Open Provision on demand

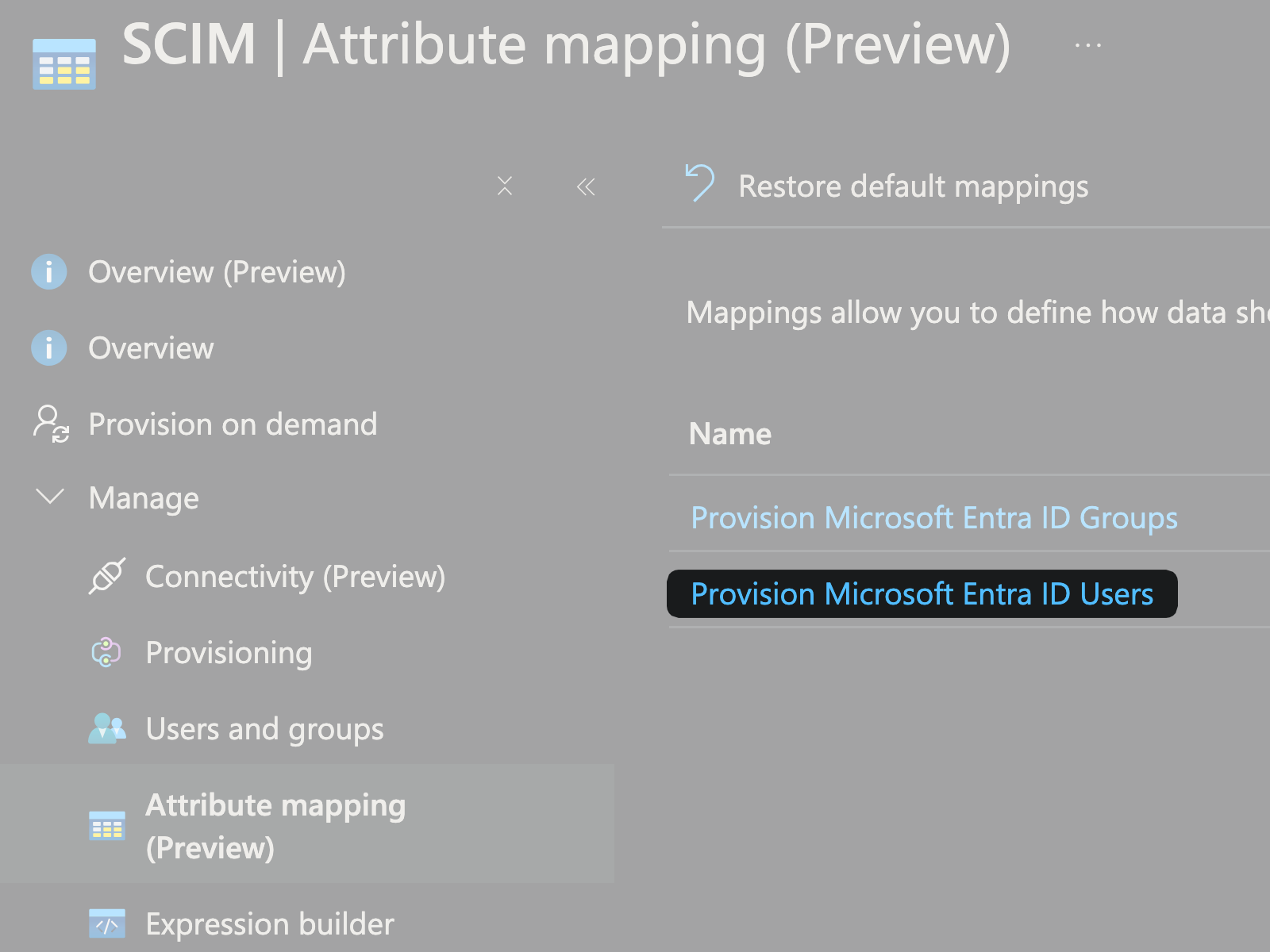coord(233,424)
